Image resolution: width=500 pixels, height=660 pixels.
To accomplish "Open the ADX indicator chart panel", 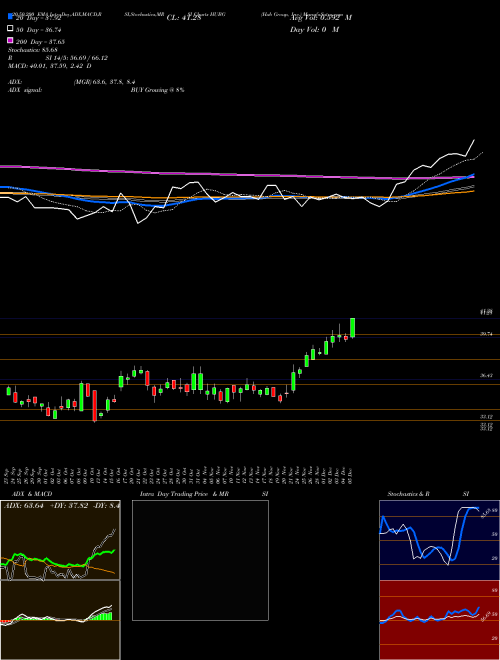I will 60,540.
